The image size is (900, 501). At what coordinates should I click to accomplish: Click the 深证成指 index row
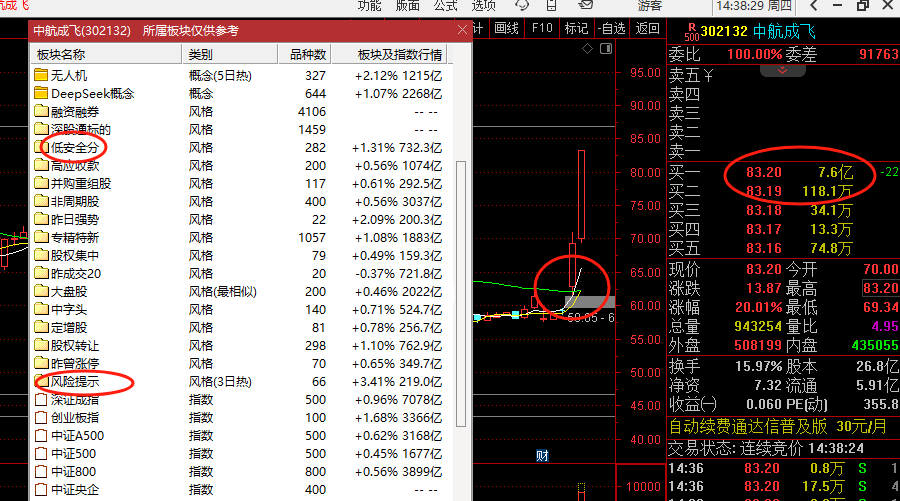(240, 399)
